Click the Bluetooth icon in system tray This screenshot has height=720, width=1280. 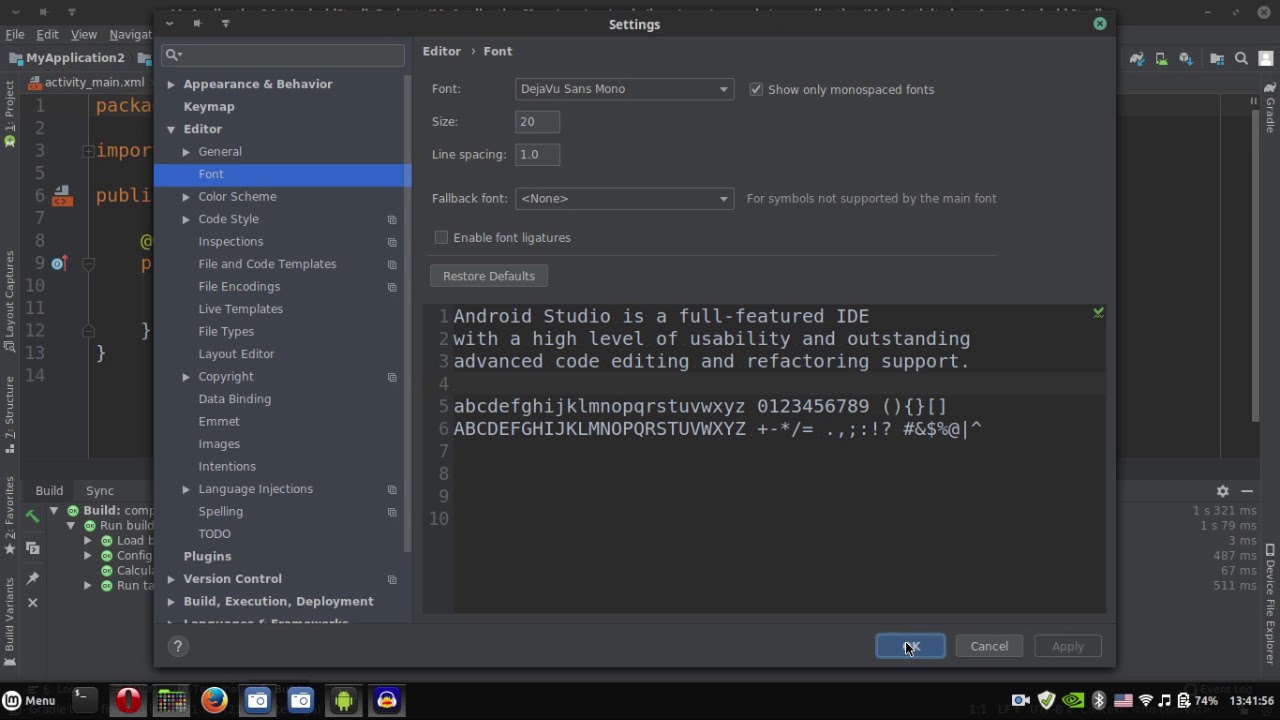tap(1098, 701)
